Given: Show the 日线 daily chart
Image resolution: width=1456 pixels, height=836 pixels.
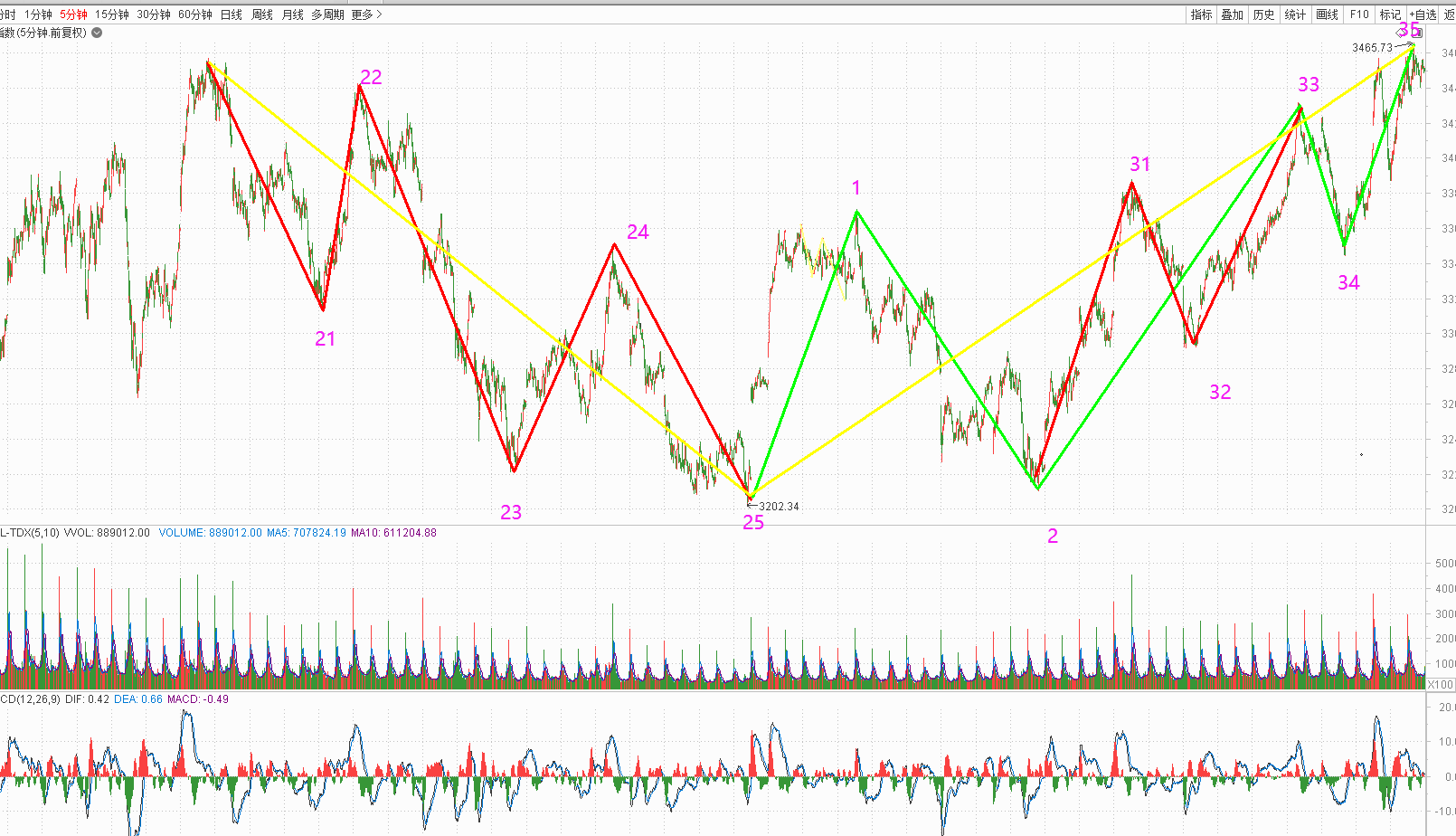Looking at the screenshot, I should point(232,14).
